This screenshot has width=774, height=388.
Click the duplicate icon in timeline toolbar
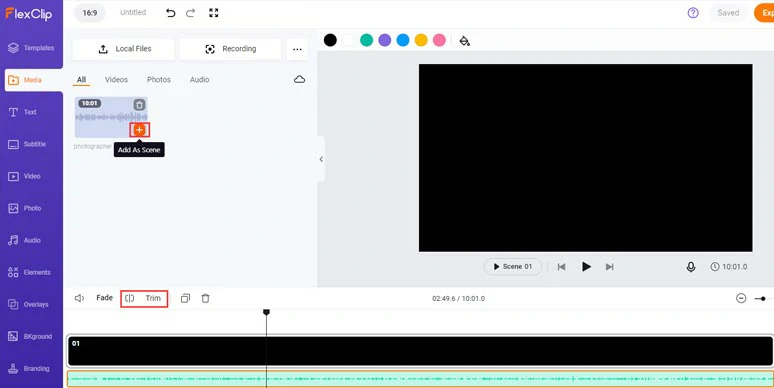tap(186, 298)
